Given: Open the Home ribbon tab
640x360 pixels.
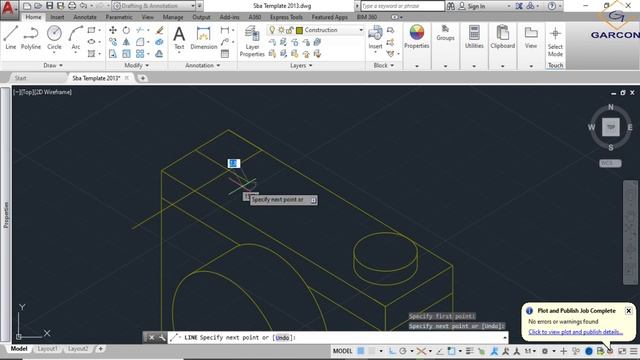Looking at the screenshot, I should 33,17.
